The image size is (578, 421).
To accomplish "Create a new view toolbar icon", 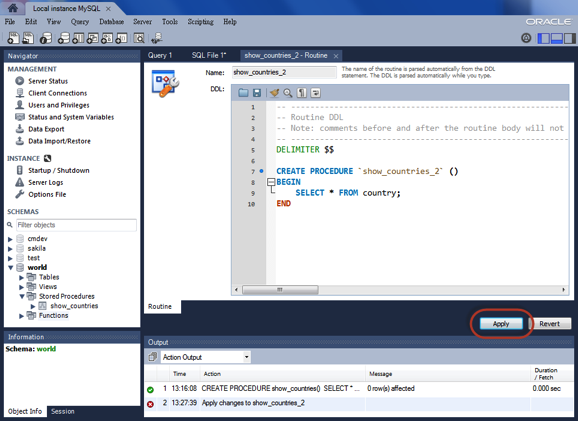I will pos(93,38).
